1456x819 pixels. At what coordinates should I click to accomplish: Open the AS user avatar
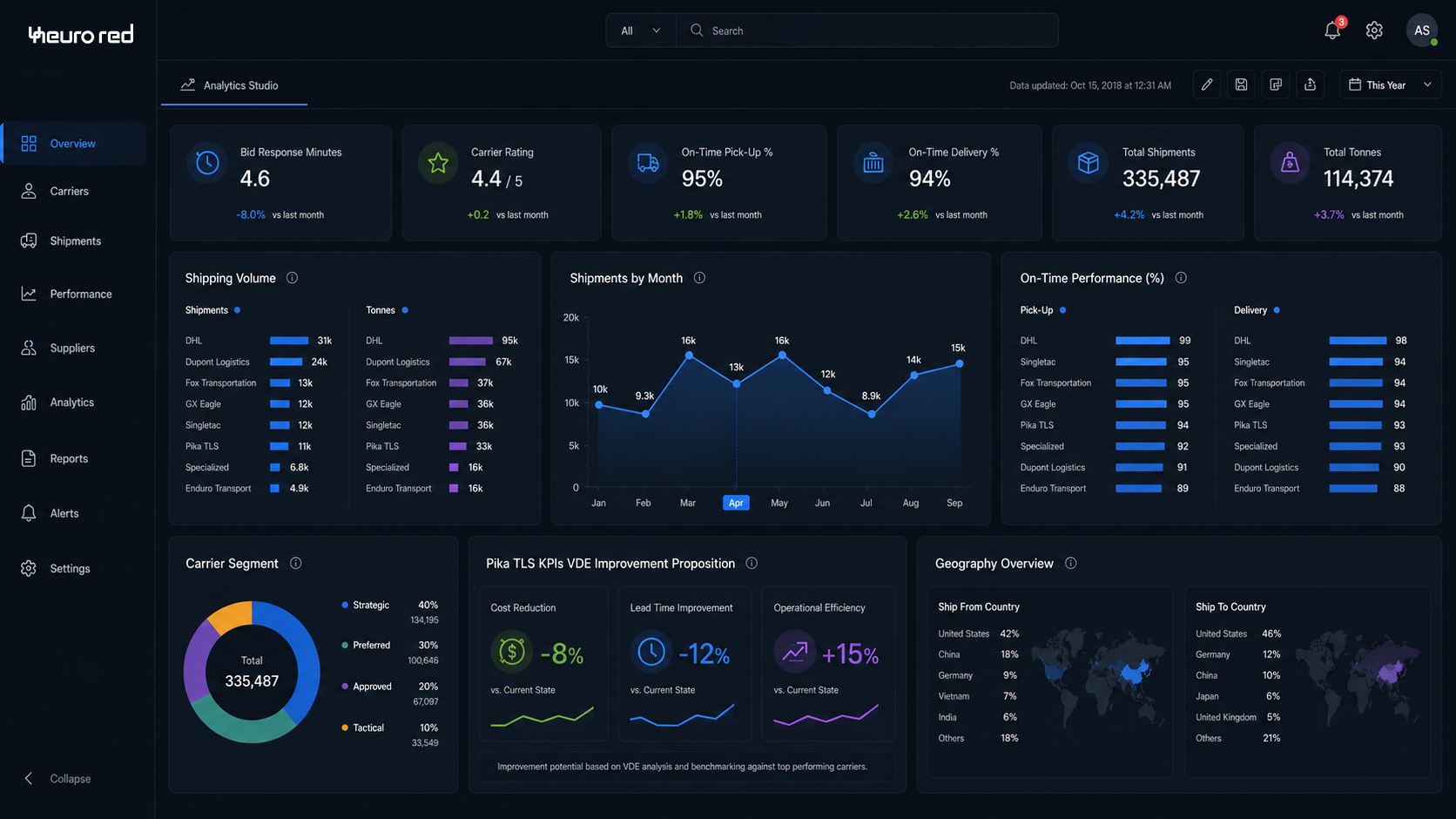pos(1421,30)
